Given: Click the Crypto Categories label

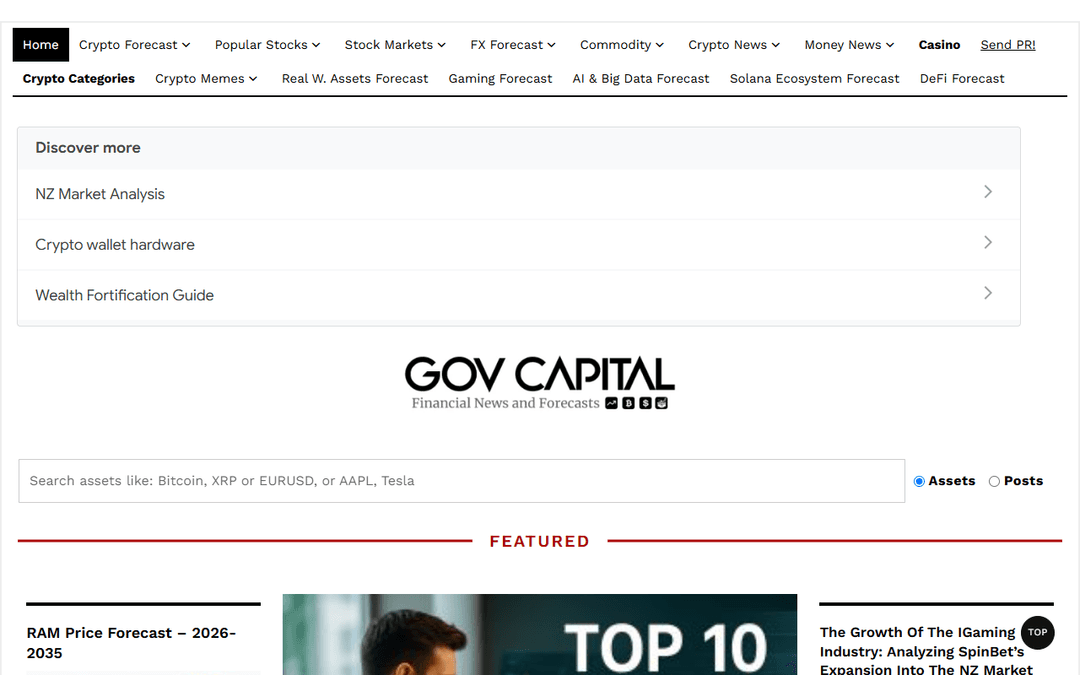Looking at the screenshot, I should [79, 79].
